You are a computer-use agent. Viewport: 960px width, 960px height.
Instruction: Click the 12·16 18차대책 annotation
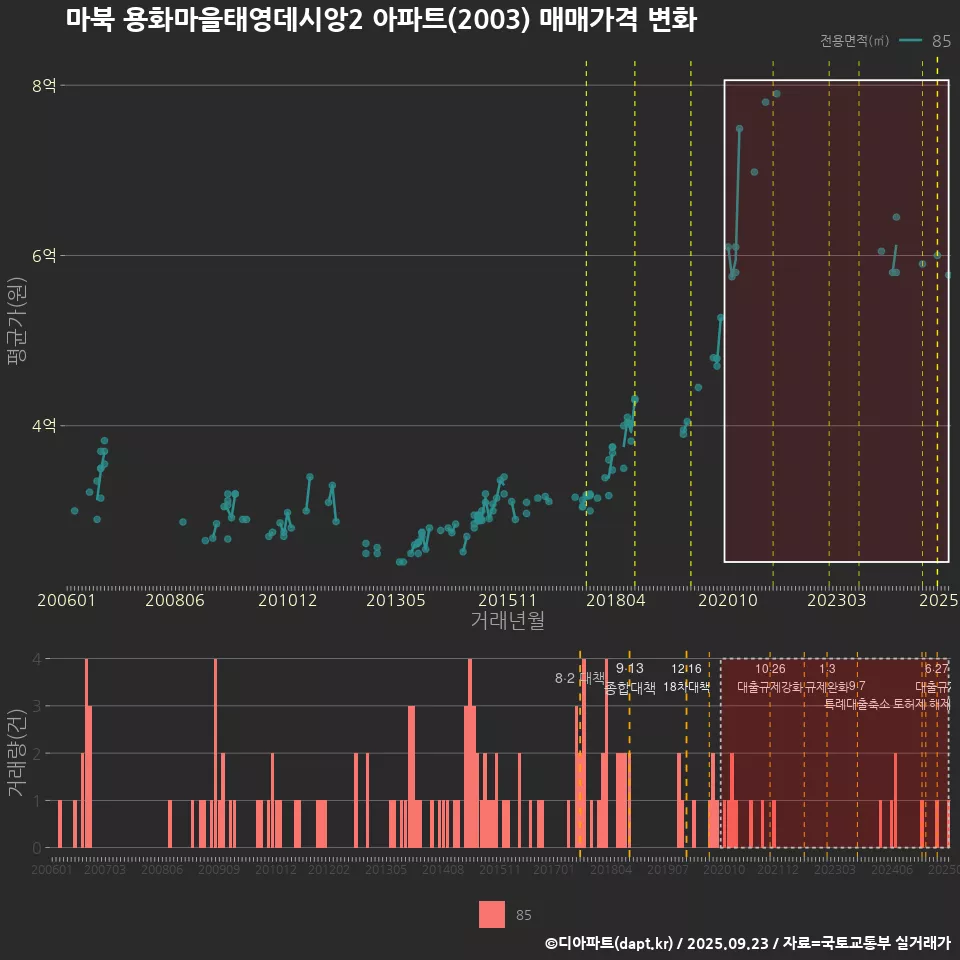686,677
